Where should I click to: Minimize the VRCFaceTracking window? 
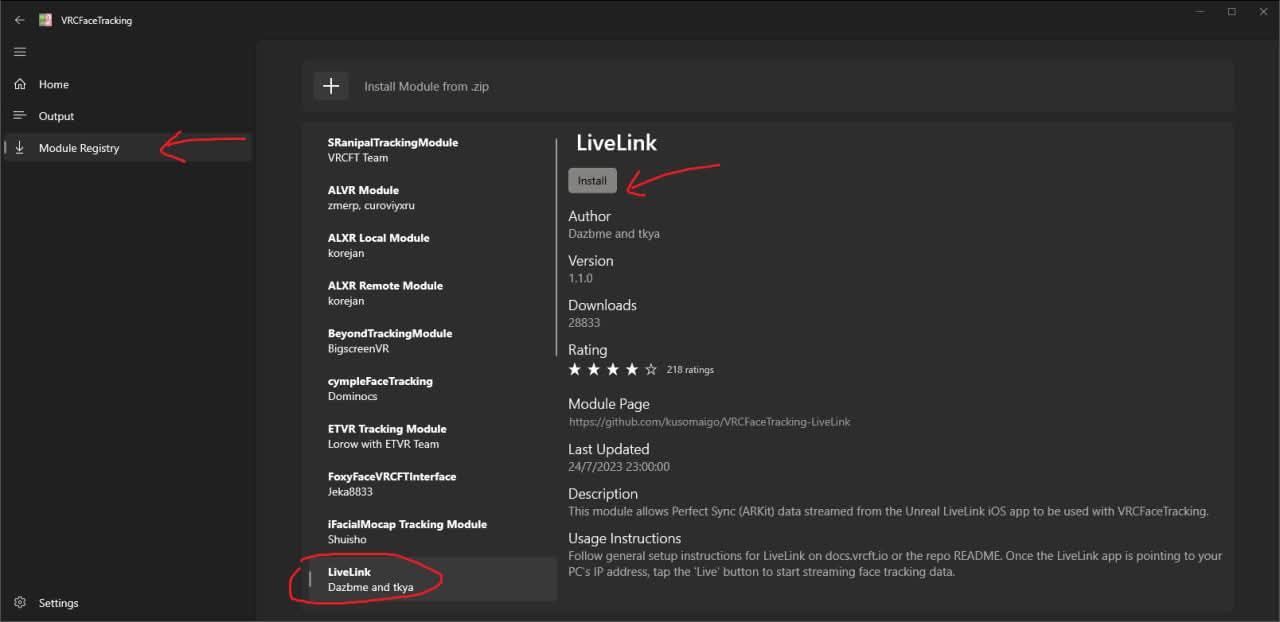1200,12
